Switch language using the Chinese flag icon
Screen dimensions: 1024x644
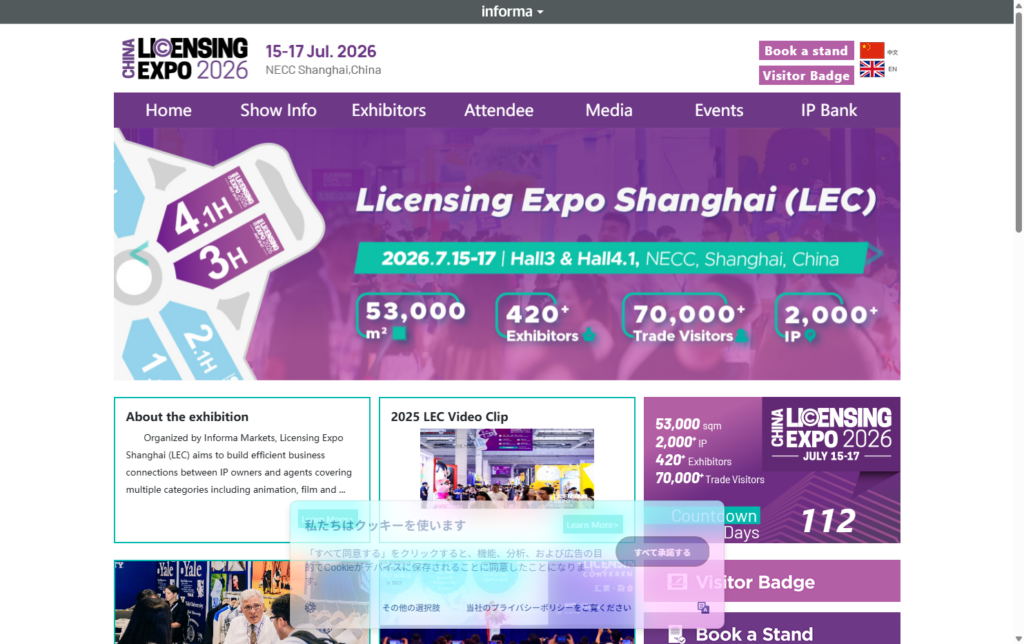pyautogui.click(x=872, y=50)
